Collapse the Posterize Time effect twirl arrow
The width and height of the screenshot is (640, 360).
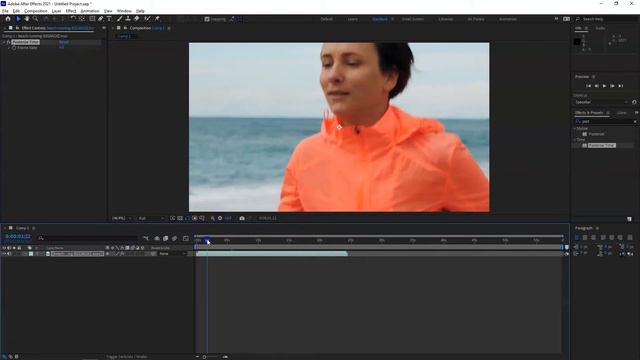[x=4, y=42]
